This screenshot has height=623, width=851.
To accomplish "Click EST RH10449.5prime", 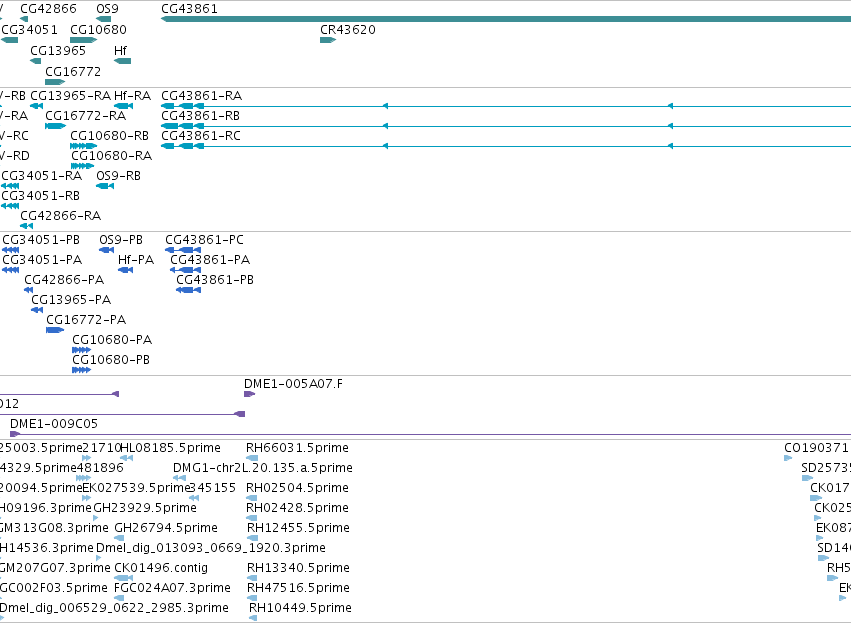I will click(253, 618).
